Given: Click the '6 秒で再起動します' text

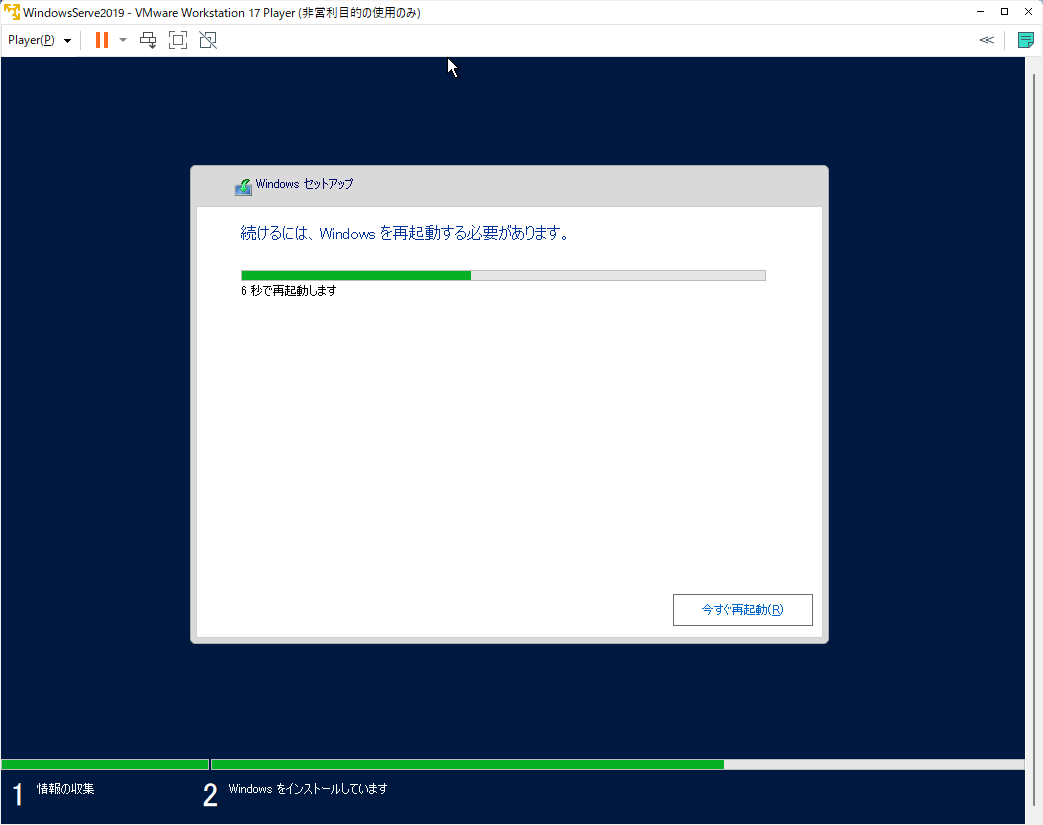Looking at the screenshot, I should 289,291.
